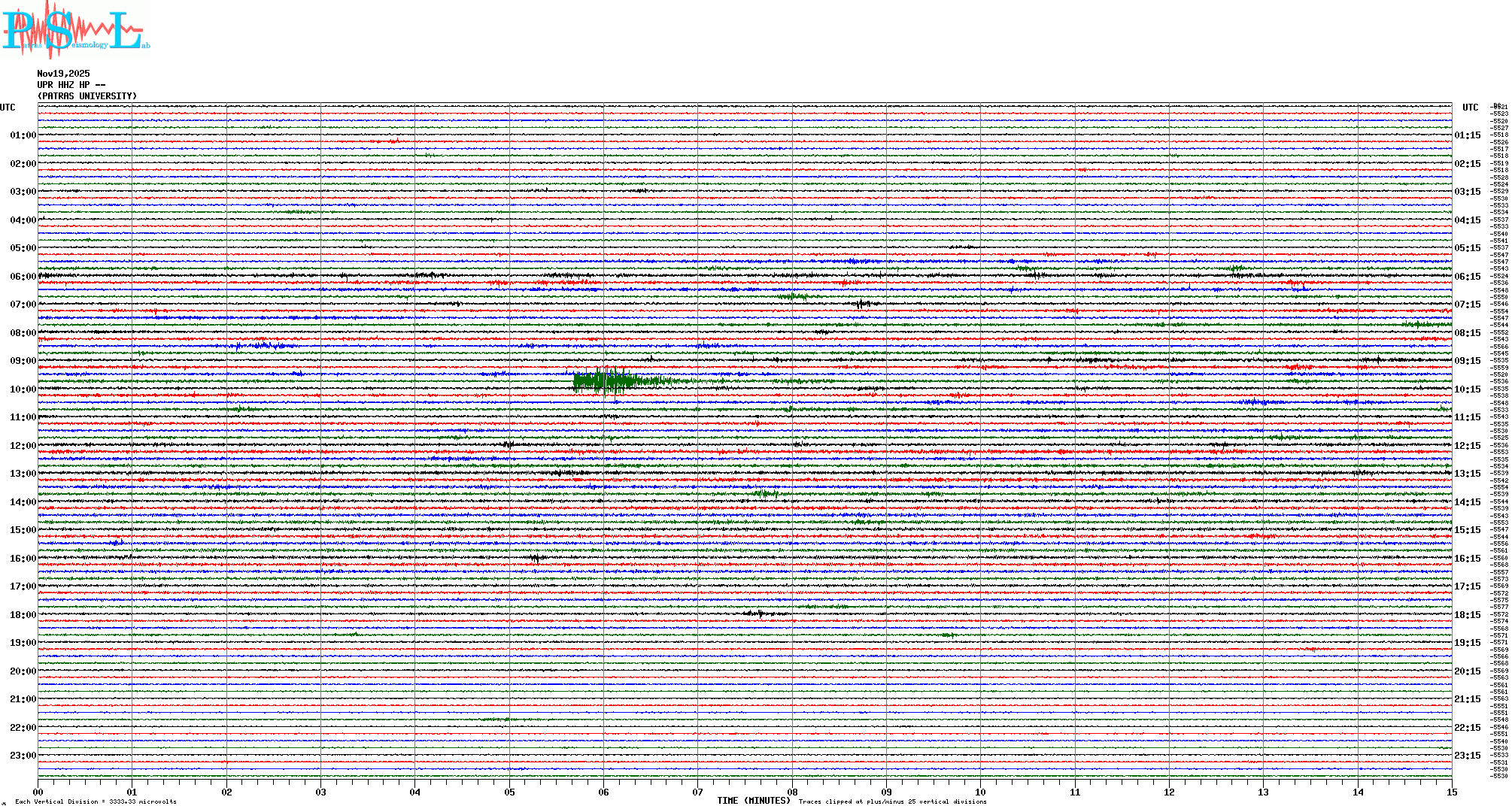
Task: Click the (PATRAS UNIVERSITY) header text
Action: coord(87,96)
